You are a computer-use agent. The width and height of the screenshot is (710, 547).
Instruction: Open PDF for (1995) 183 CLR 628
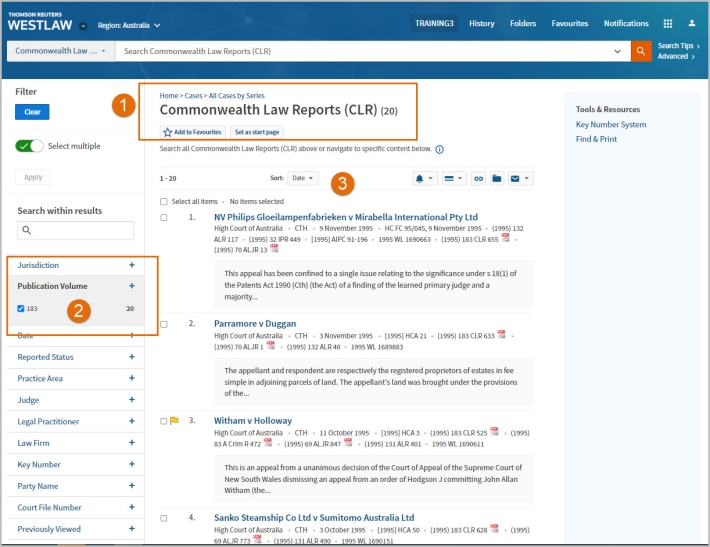[x=494, y=528]
